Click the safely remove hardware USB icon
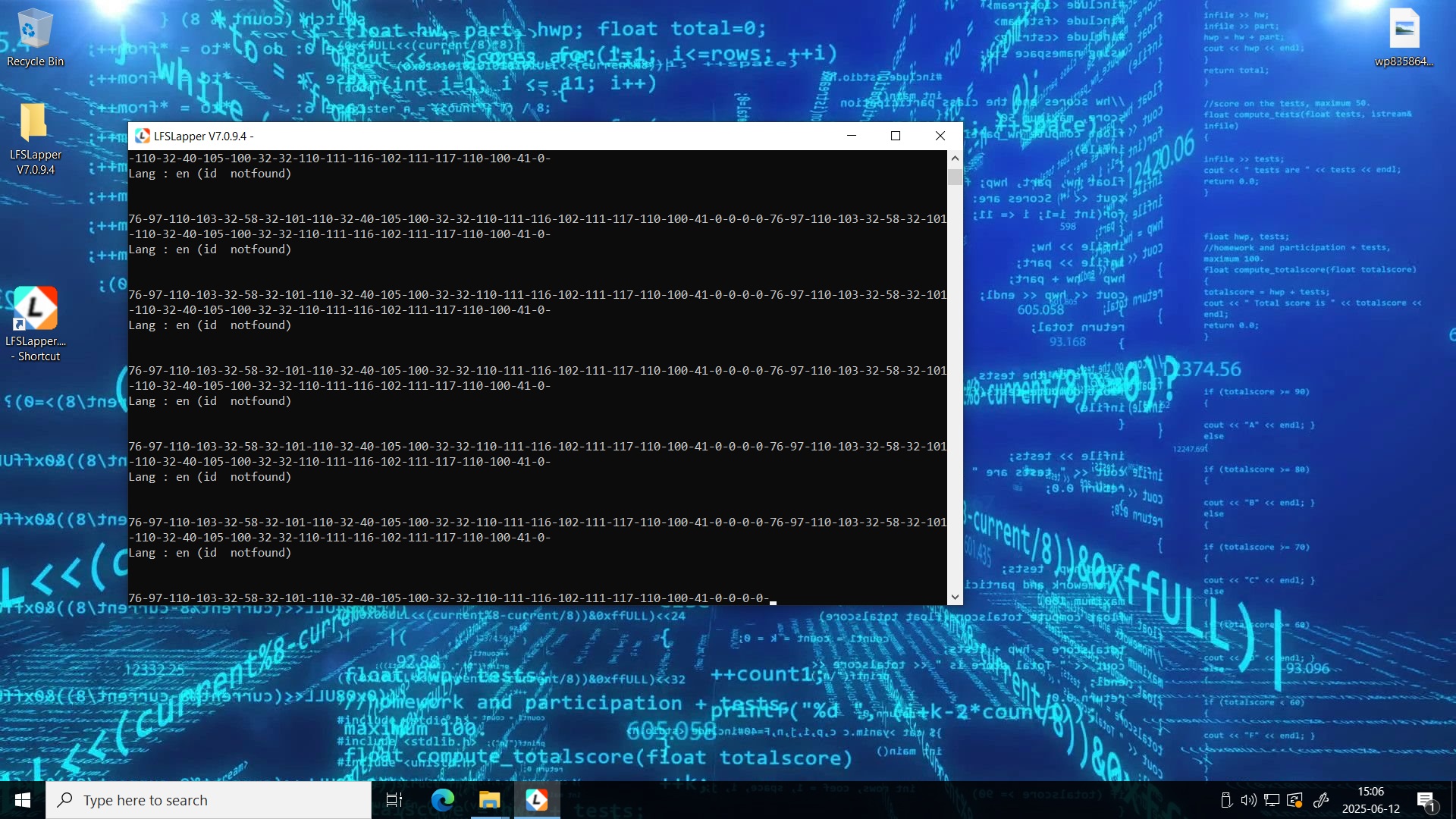This screenshot has width=1456, height=819. click(1225, 800)
